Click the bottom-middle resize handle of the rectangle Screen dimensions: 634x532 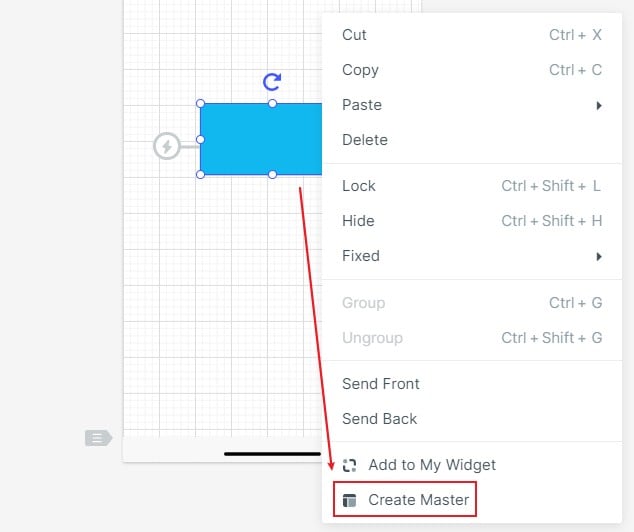pyautogui.click(x=272, y=175)
